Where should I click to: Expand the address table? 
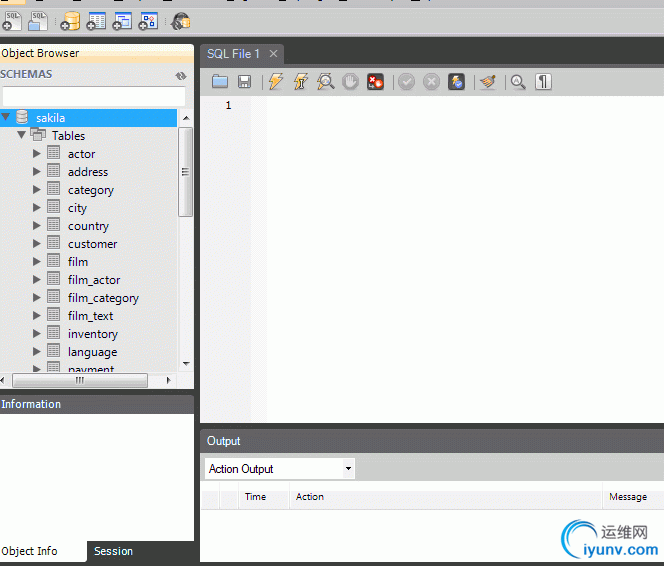pos(37,171)
